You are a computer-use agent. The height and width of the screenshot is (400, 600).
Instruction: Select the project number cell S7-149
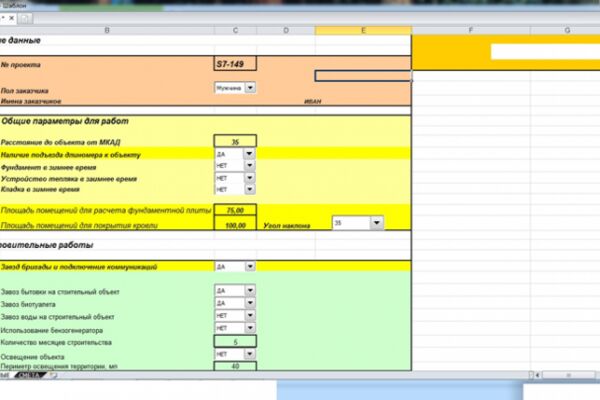coord(235,64)
